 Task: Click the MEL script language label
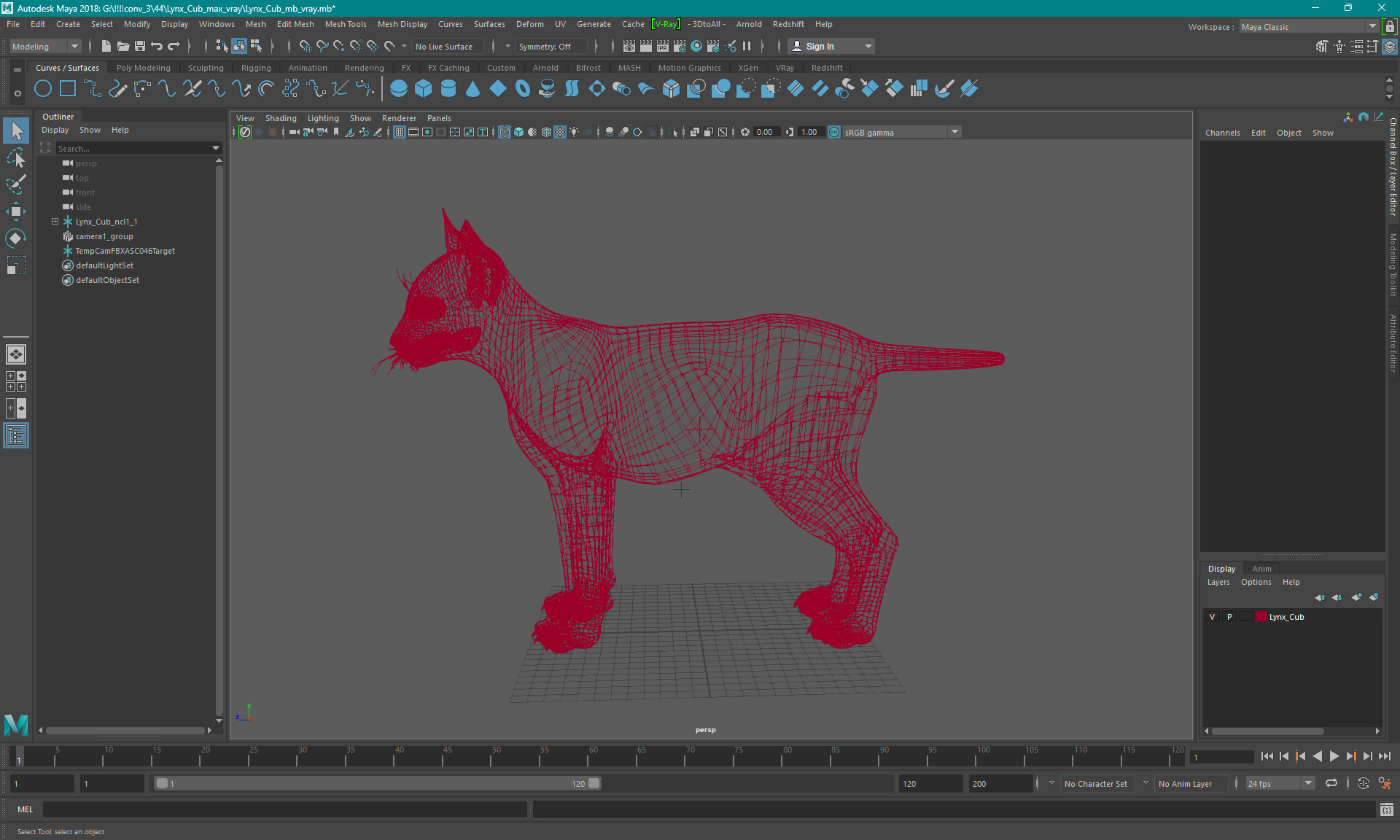pos(25,809)
